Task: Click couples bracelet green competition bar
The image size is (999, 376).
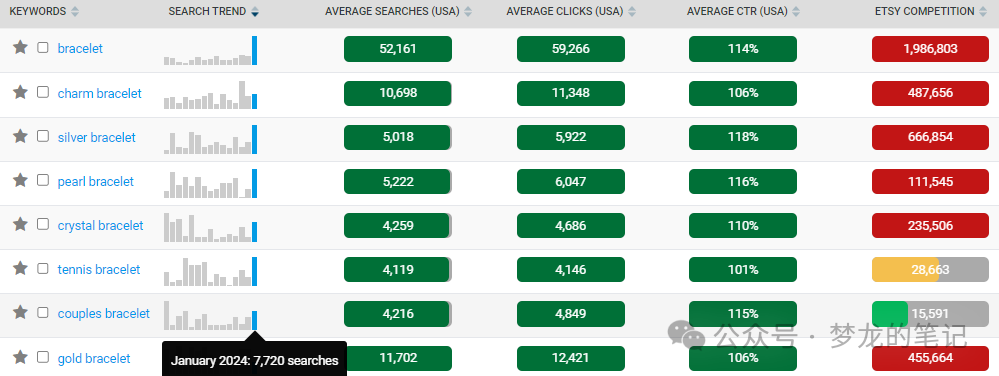Action: (889, 314)
